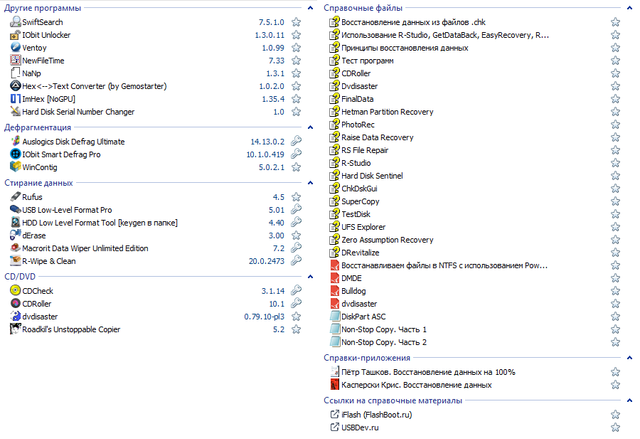Open Hetman Partition Recovery help file

point(387,111)
